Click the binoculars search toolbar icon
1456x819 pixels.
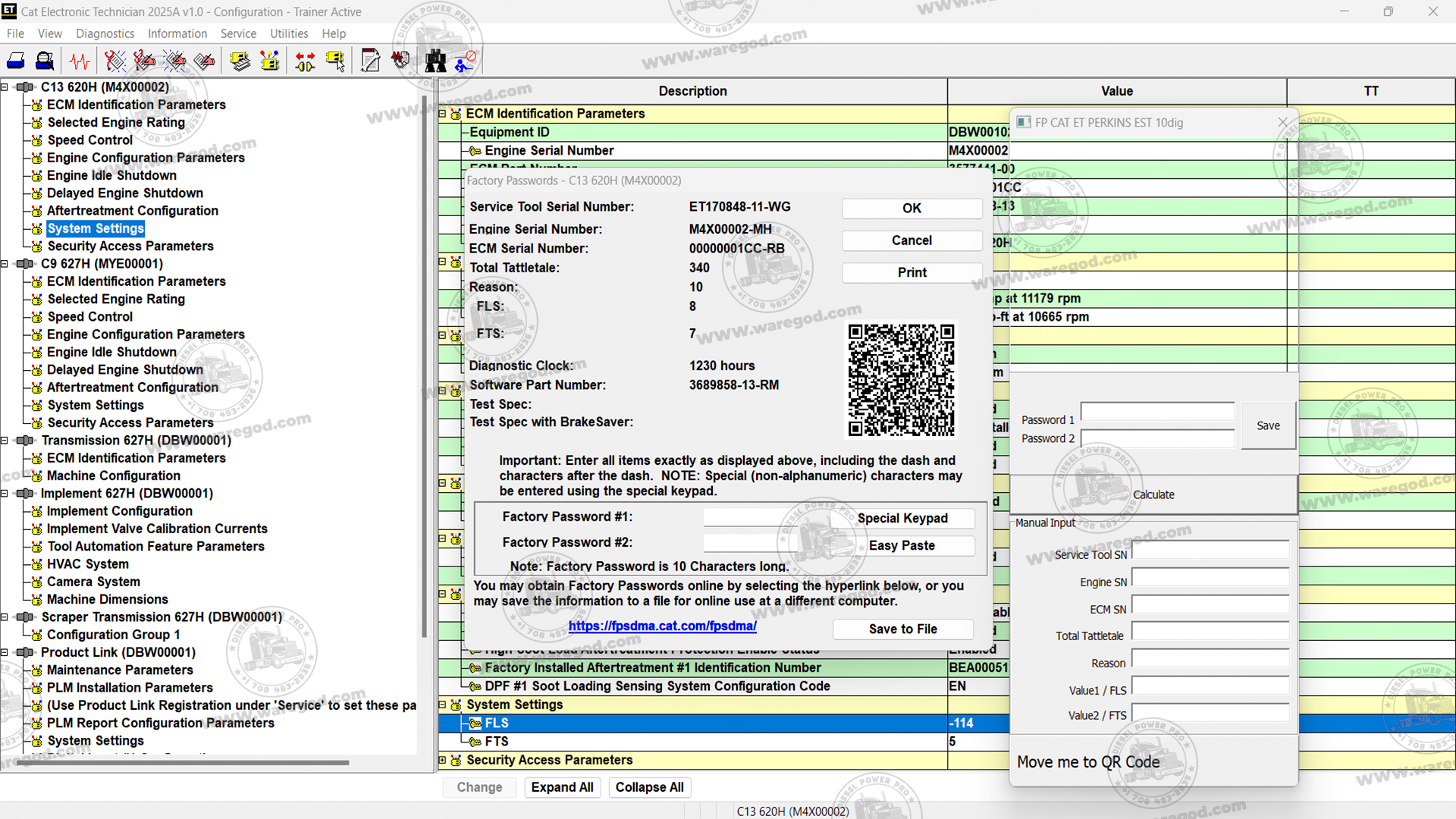(435, 61)
